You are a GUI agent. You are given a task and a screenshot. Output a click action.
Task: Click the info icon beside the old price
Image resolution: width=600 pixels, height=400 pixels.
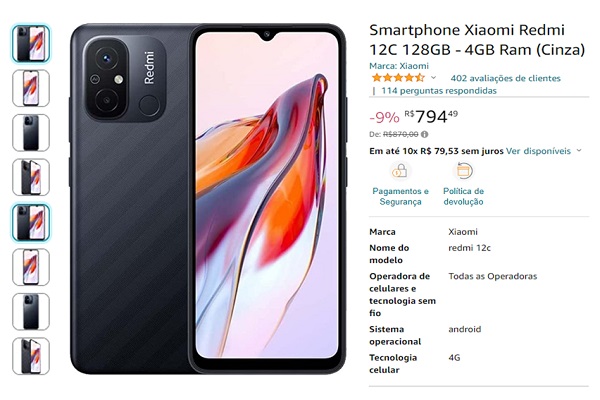(x=424, y=134)
